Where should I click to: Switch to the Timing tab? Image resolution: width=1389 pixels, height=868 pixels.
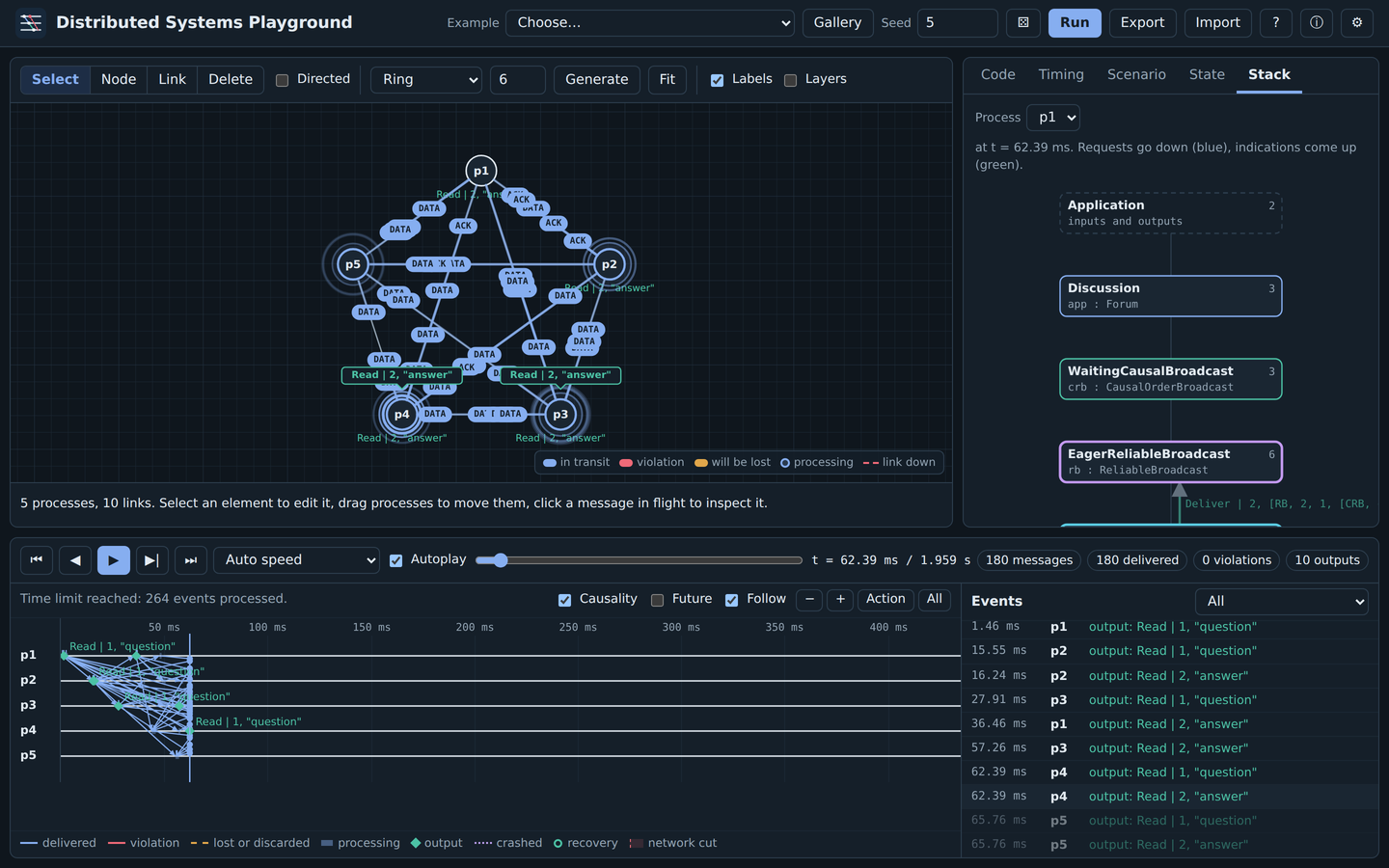click(1061, 74)
